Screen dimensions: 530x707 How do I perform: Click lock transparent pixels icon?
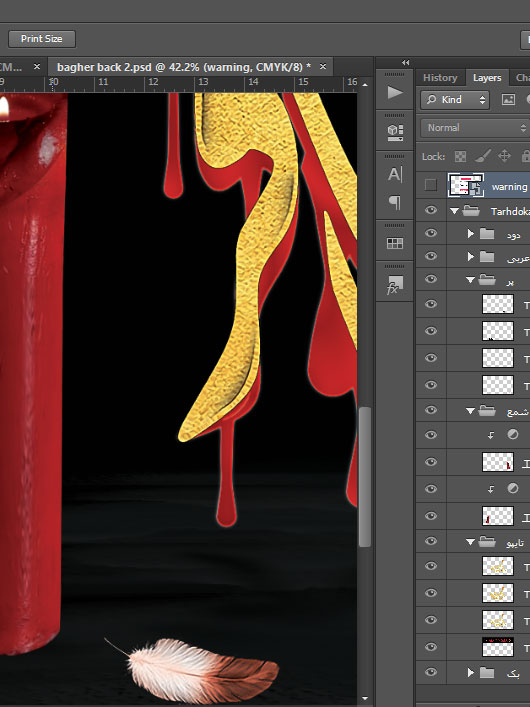click(460, 156)
